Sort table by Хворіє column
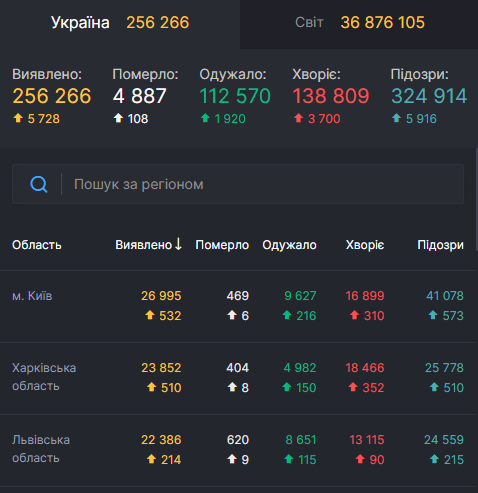Viewport: 478px width, 493px height. pyautogui.click(x=365, y=245)
